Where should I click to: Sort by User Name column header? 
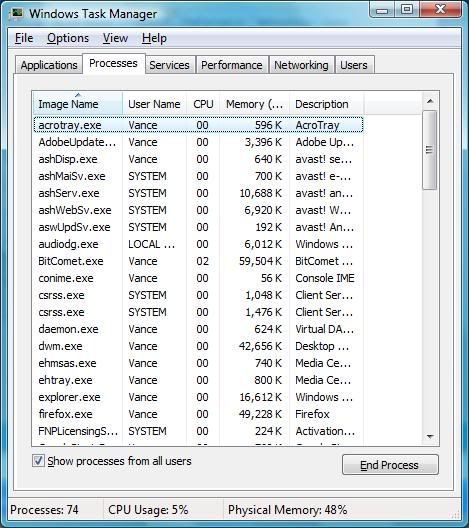point(155,104)
